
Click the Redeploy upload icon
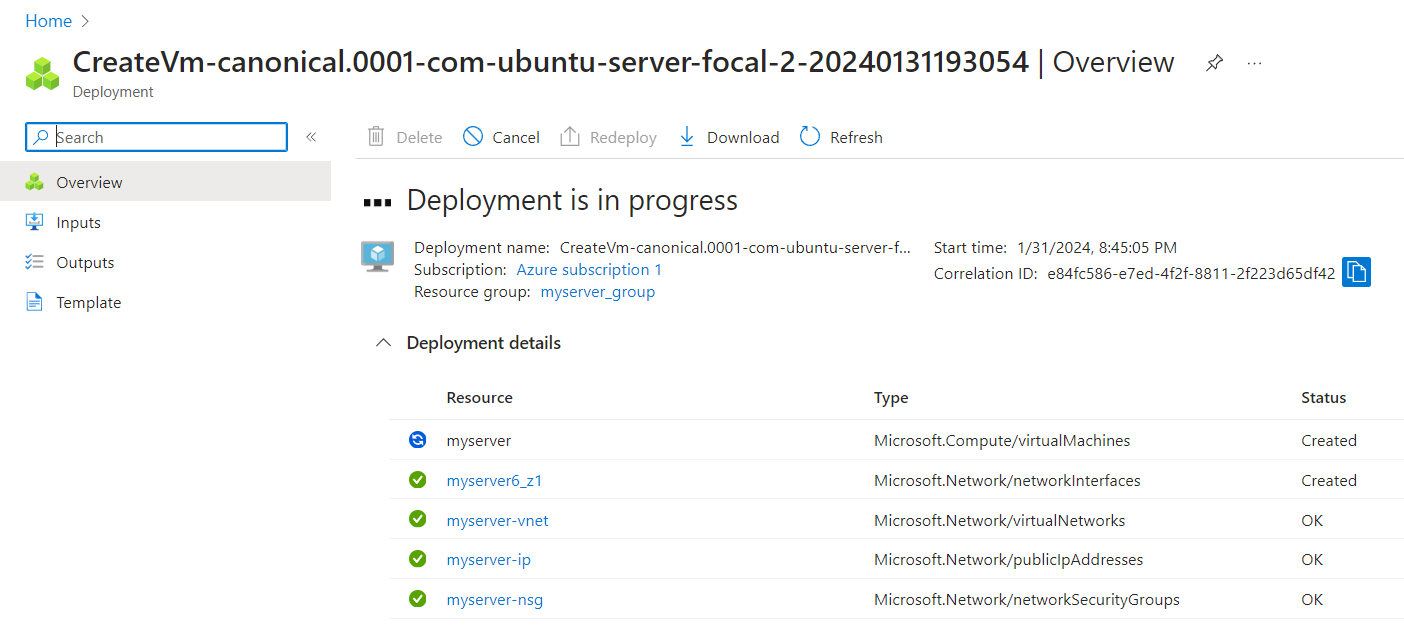click(570, 137)
